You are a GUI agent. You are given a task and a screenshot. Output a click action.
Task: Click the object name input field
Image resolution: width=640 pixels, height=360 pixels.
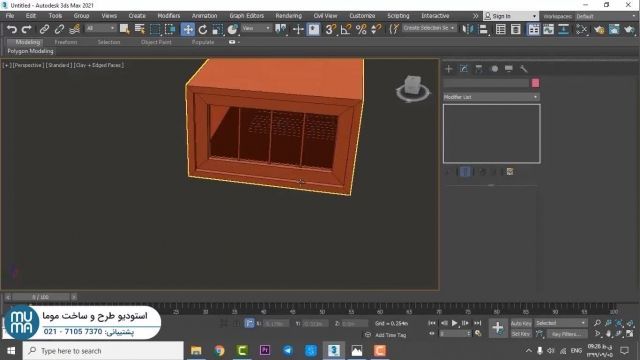pyautogui.click(x=486, y=83)
